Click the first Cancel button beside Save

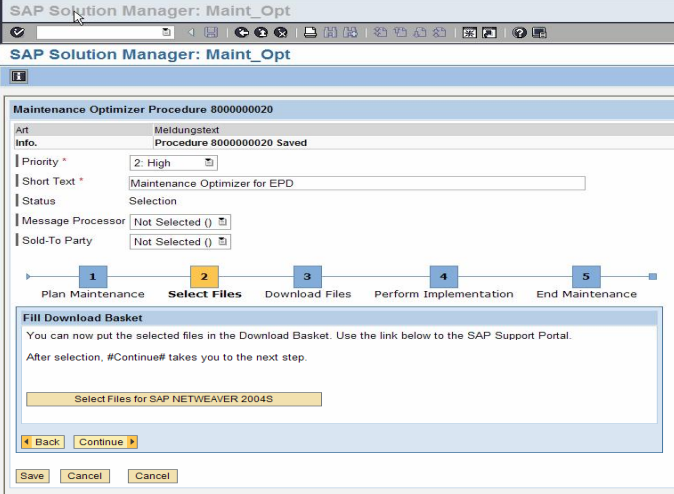[85, 476]
